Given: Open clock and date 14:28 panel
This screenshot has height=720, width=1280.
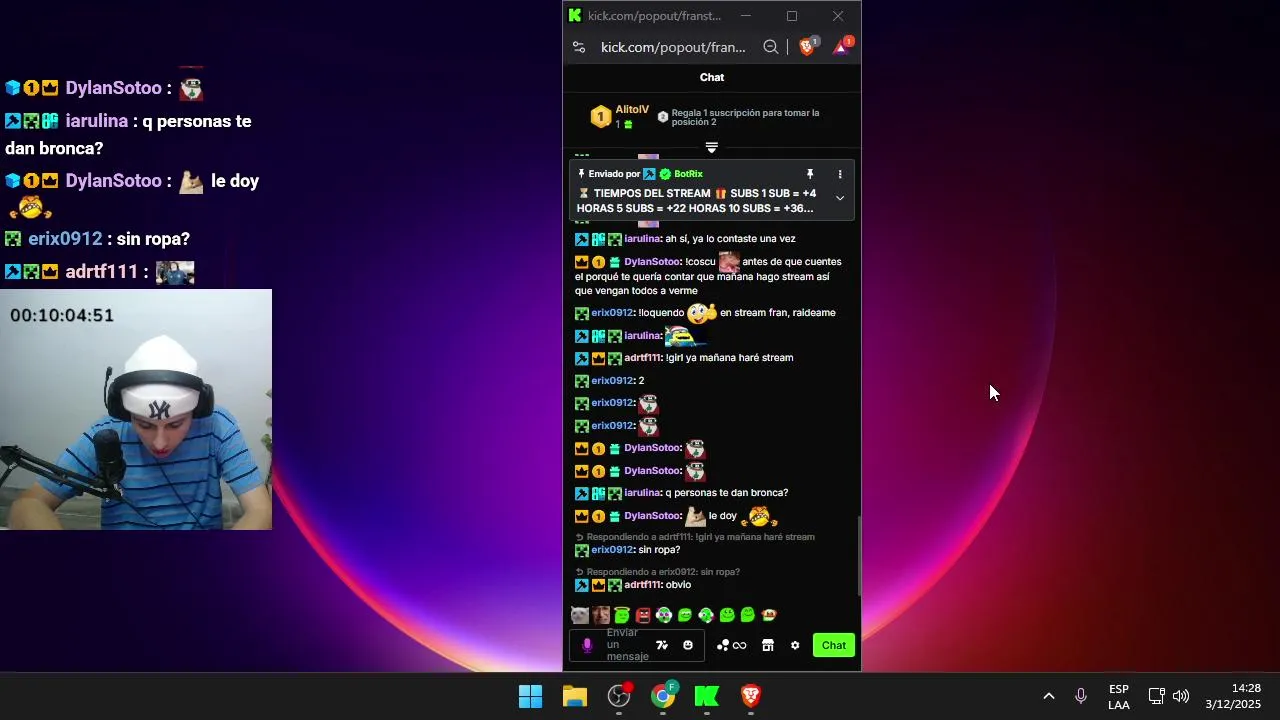Looking at the screenshot, I should [1233, 696].
